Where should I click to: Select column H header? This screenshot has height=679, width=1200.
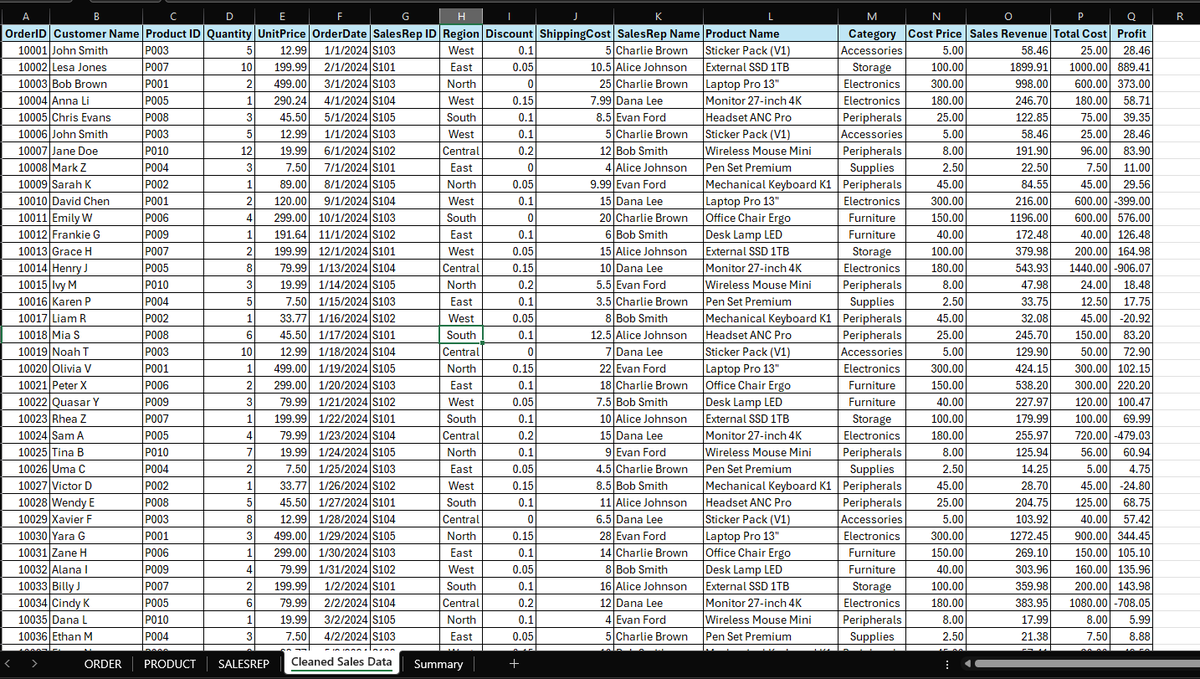[461, 15]
